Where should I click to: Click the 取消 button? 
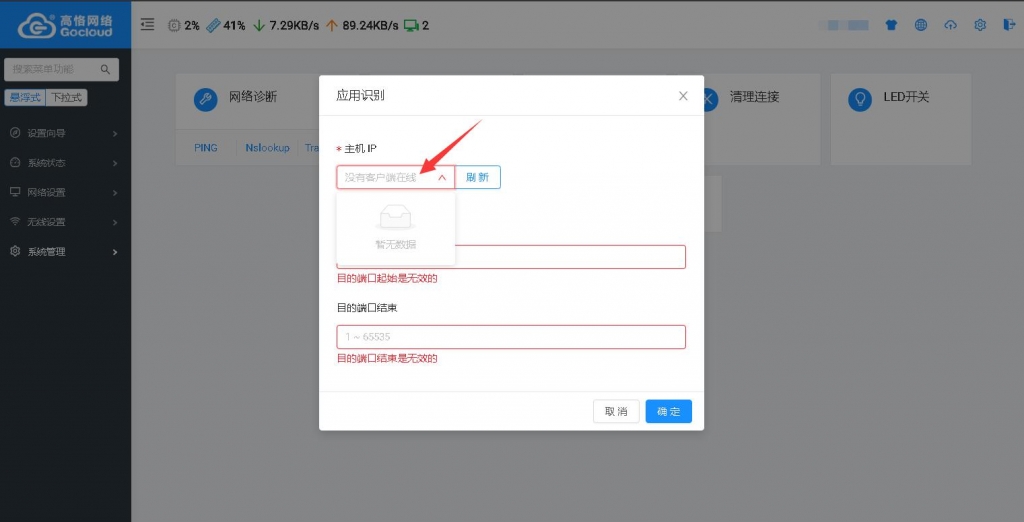[x=616, y=412]
